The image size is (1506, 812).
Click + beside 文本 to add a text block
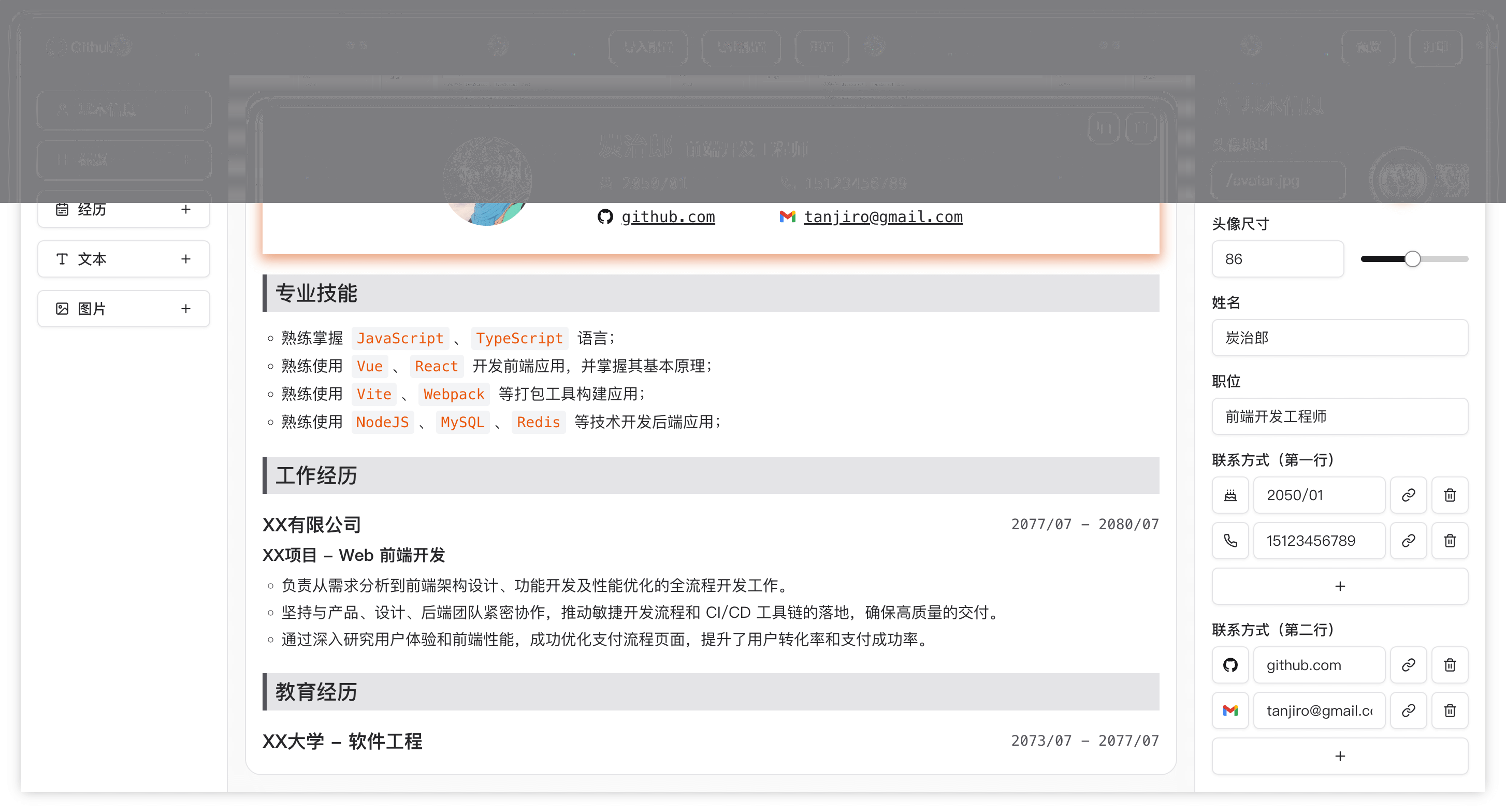click(186, 258)
